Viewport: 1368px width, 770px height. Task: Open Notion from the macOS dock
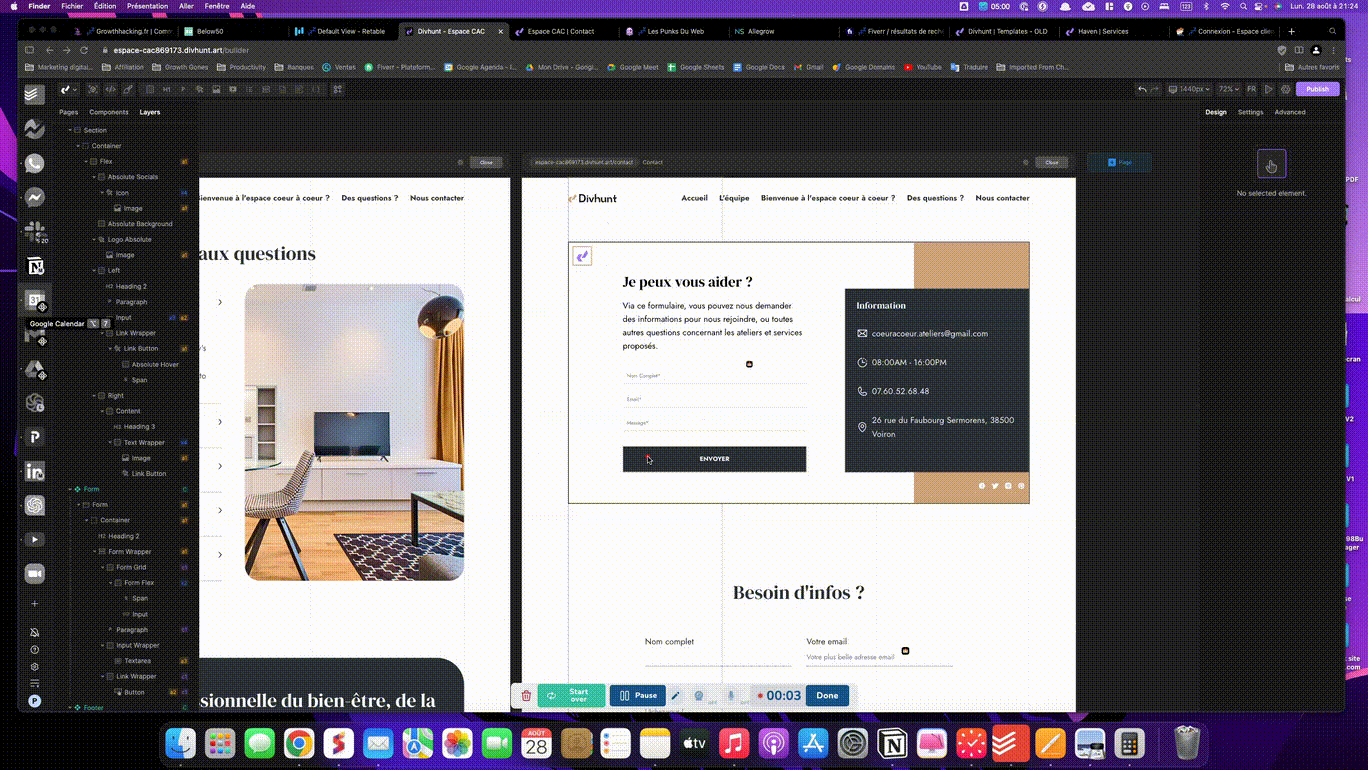pyautogui.click(x=892, y=744)
